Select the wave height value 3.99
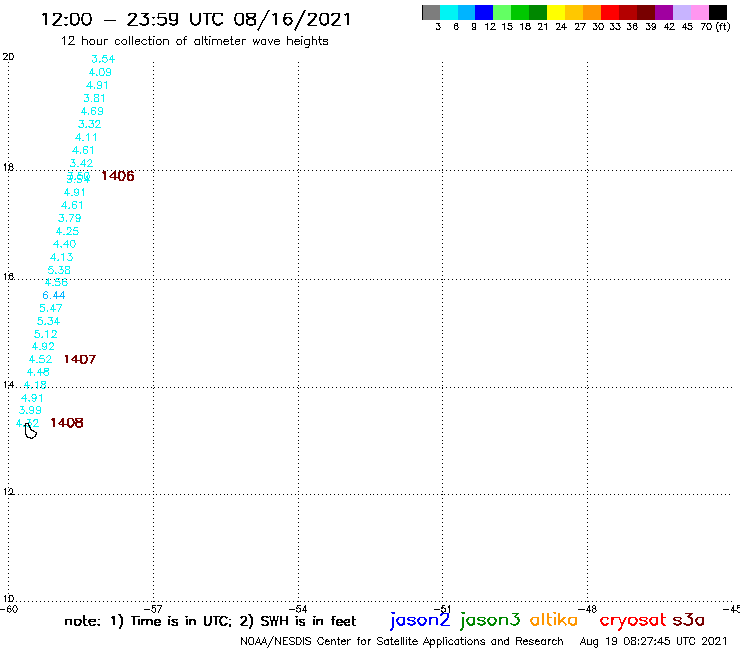 point(30,410)
